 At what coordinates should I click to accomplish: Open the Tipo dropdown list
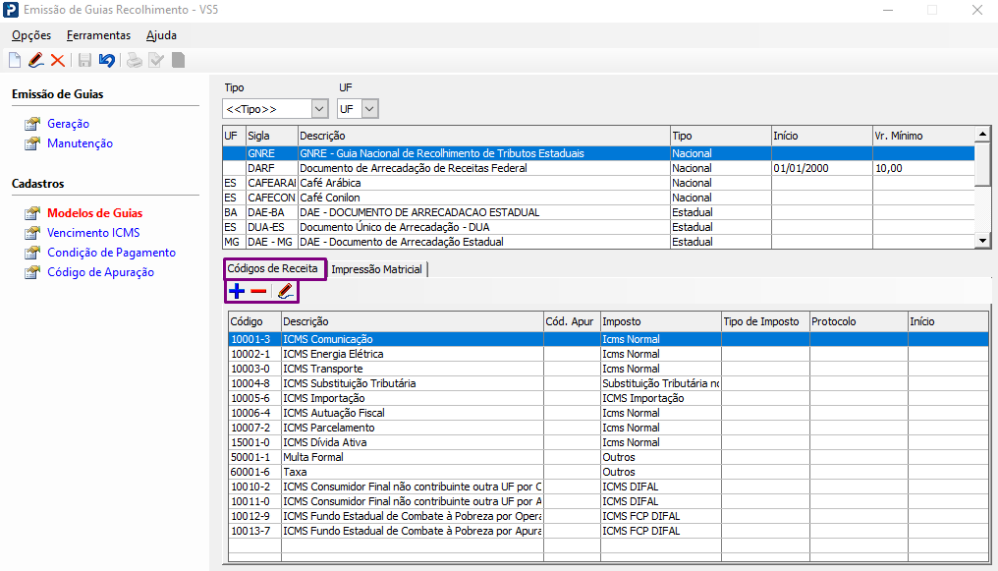[x=319, y=108]
